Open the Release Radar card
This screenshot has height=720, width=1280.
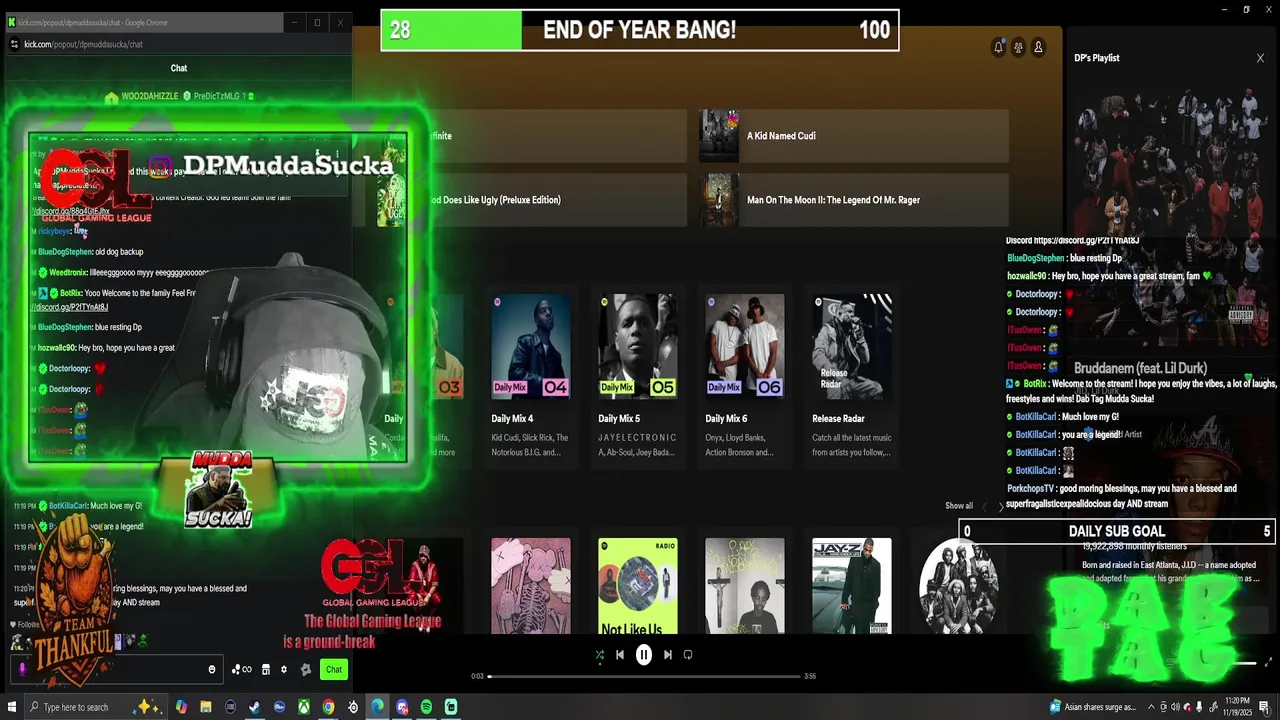pyautogui.click(x=851, y=376)
